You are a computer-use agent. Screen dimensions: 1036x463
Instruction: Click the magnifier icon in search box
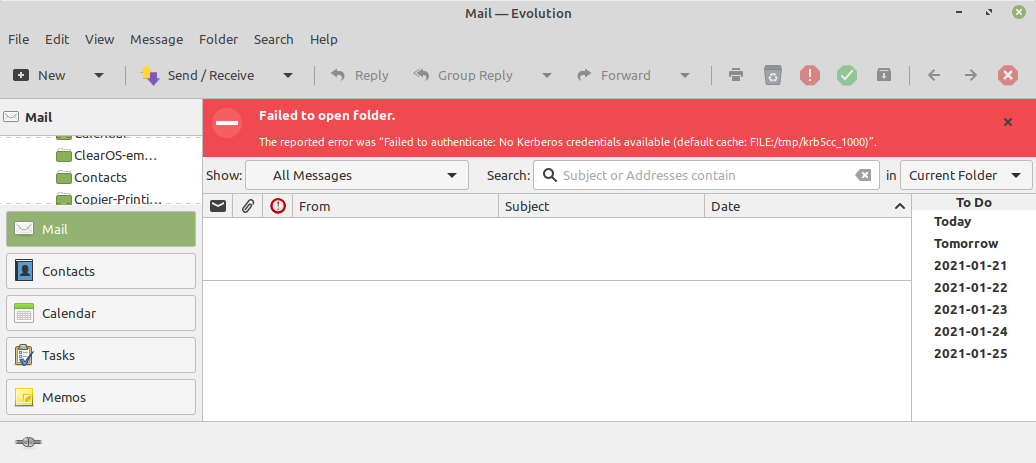coord(549,176)
